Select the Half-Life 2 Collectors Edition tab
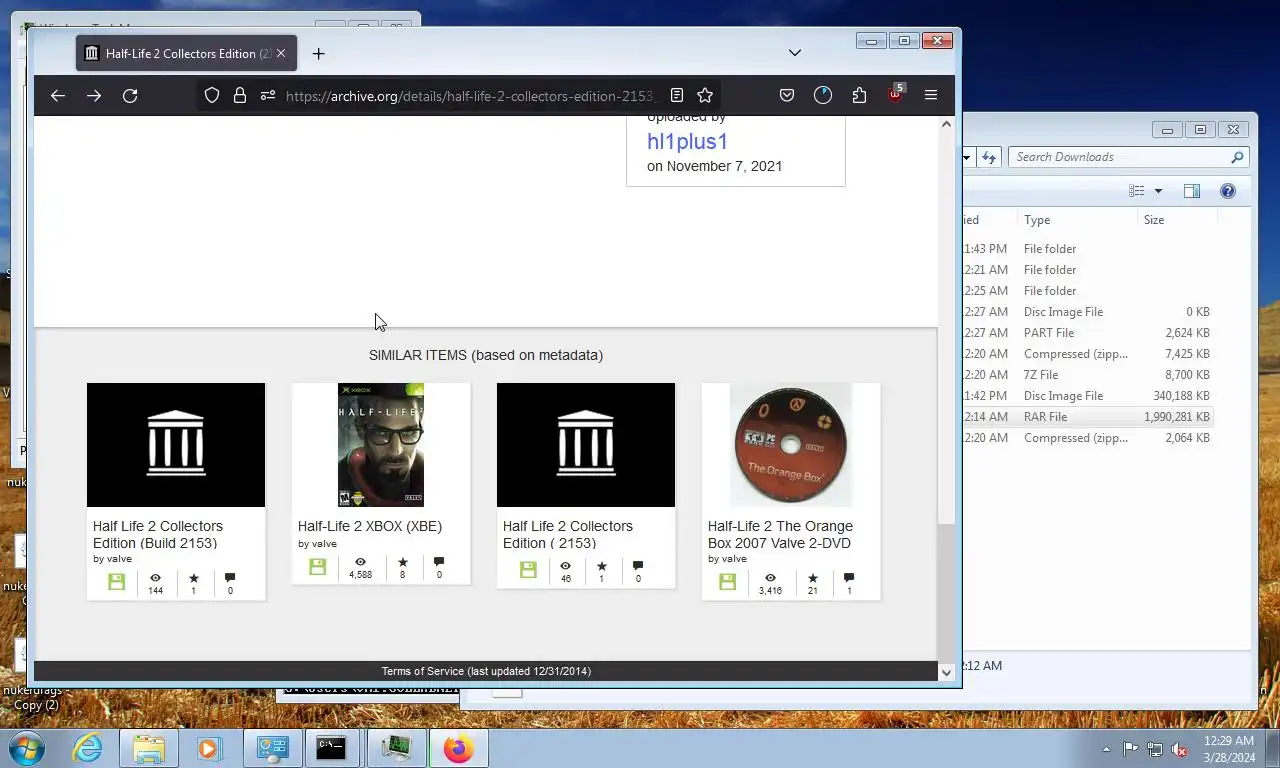 click(x=186, y=54)
